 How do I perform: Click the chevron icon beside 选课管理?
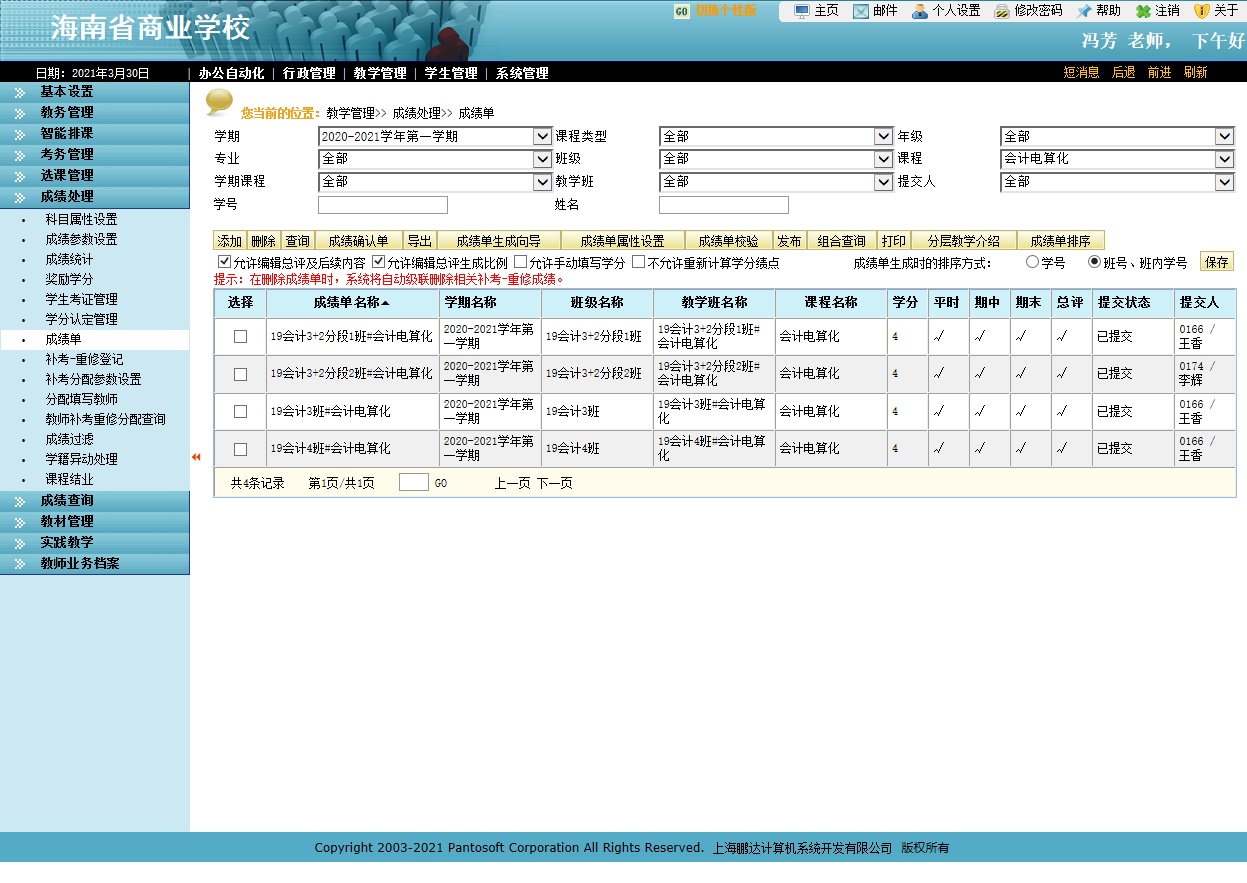[x=20, y=176]
